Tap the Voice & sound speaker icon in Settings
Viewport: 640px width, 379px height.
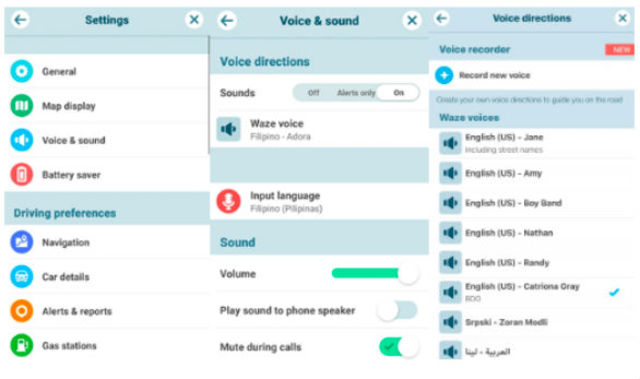pos(22,140)
